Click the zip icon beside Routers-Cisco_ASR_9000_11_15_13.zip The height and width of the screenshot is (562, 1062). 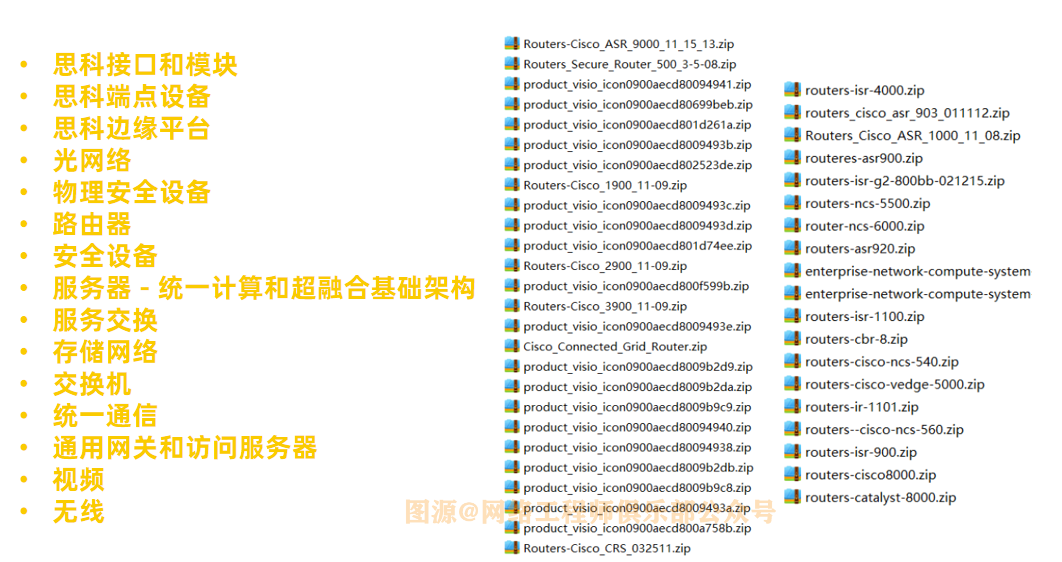point(512,43)
